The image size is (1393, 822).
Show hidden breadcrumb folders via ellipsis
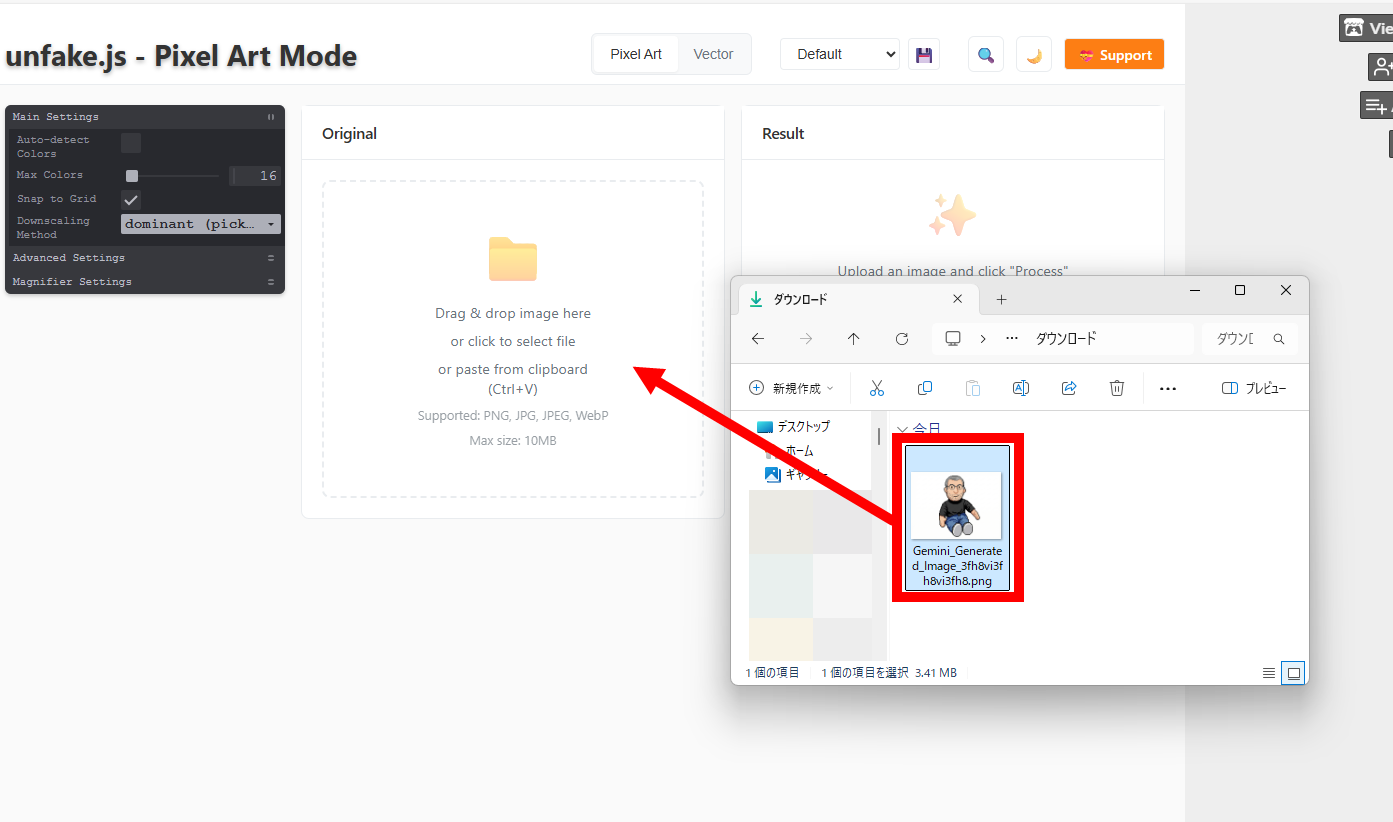(1012, 339)
